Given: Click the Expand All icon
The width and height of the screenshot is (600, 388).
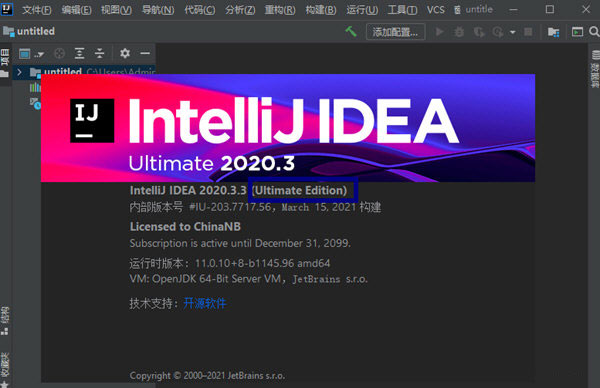Looking at the screenshot, I should coord(79,54).
